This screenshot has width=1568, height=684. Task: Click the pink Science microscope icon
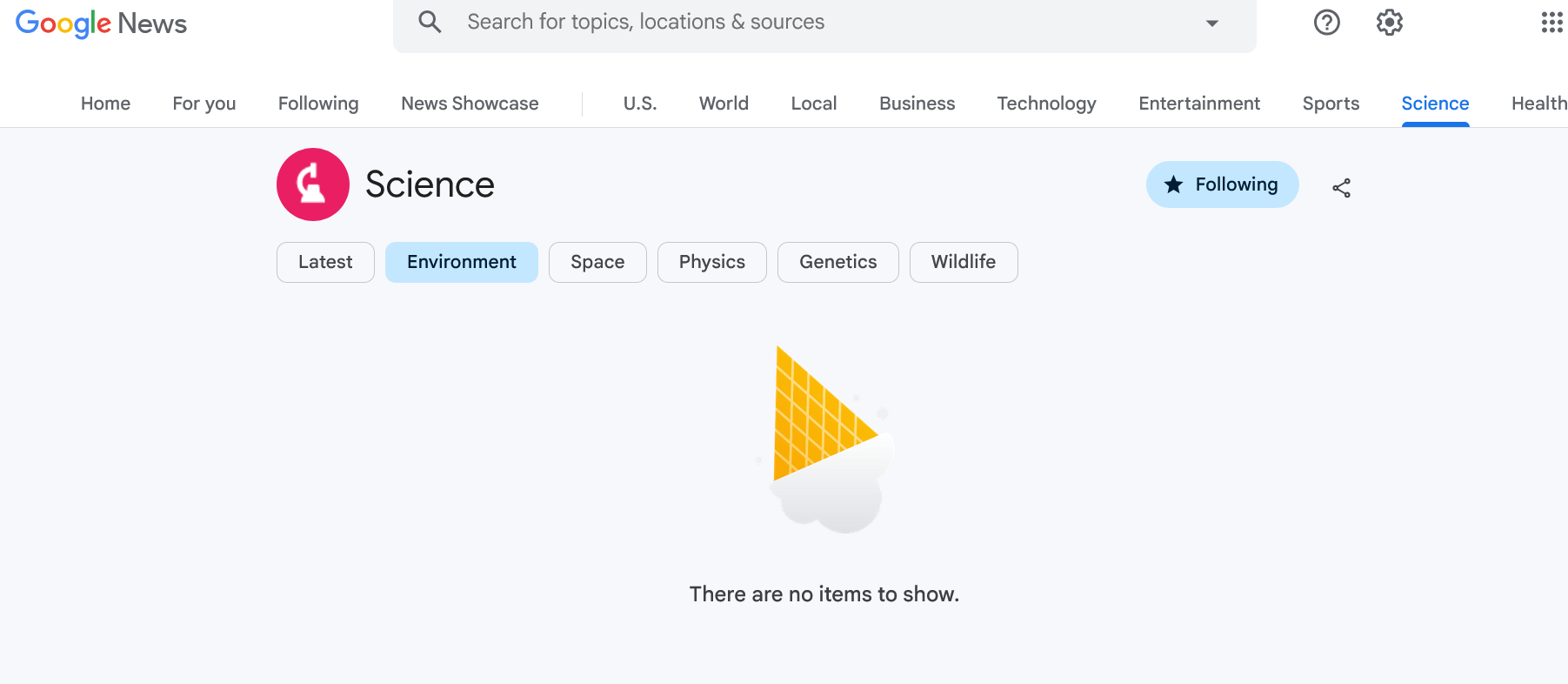(x=313, y=184)
